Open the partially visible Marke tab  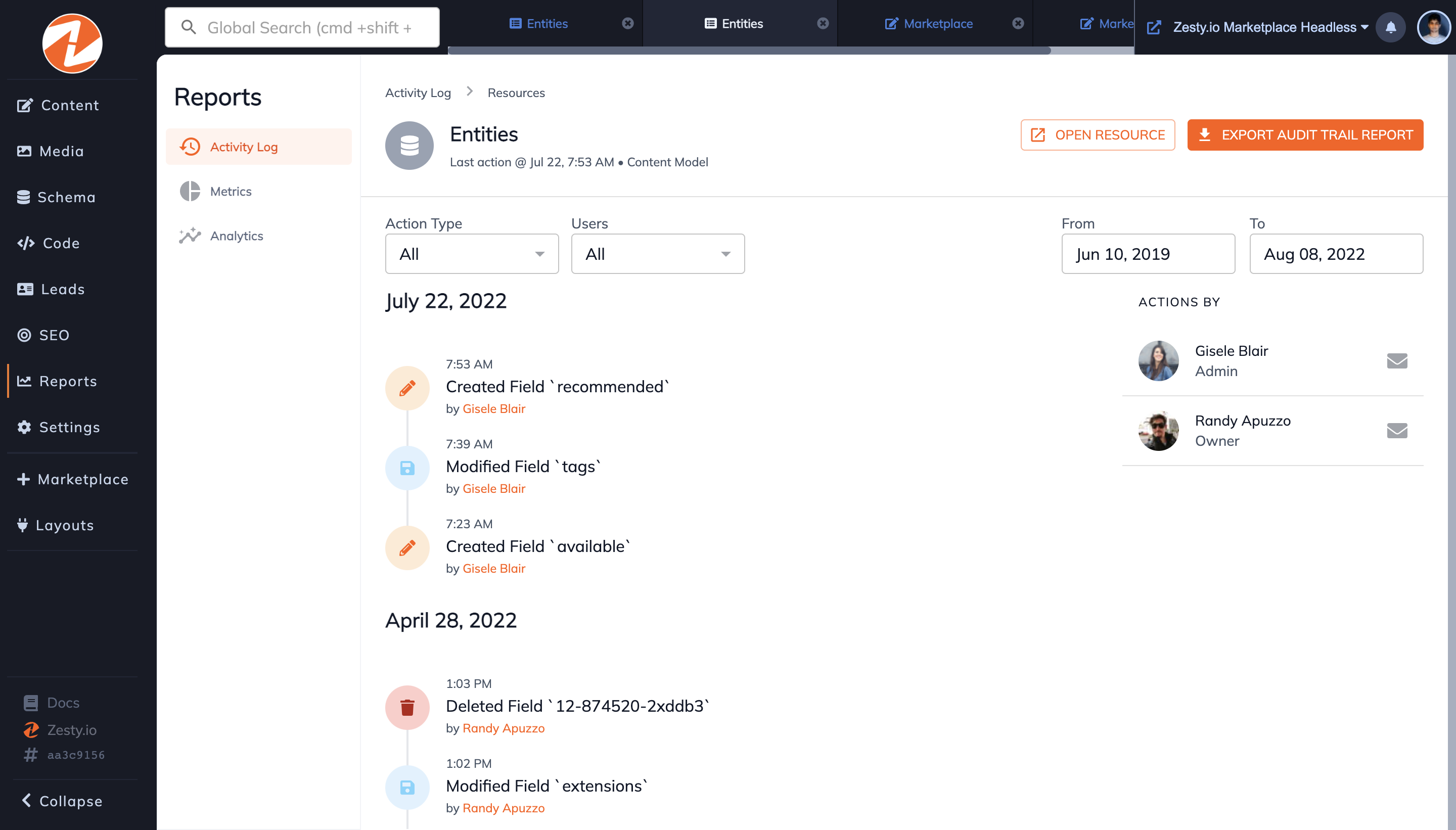pos(1106,23)
